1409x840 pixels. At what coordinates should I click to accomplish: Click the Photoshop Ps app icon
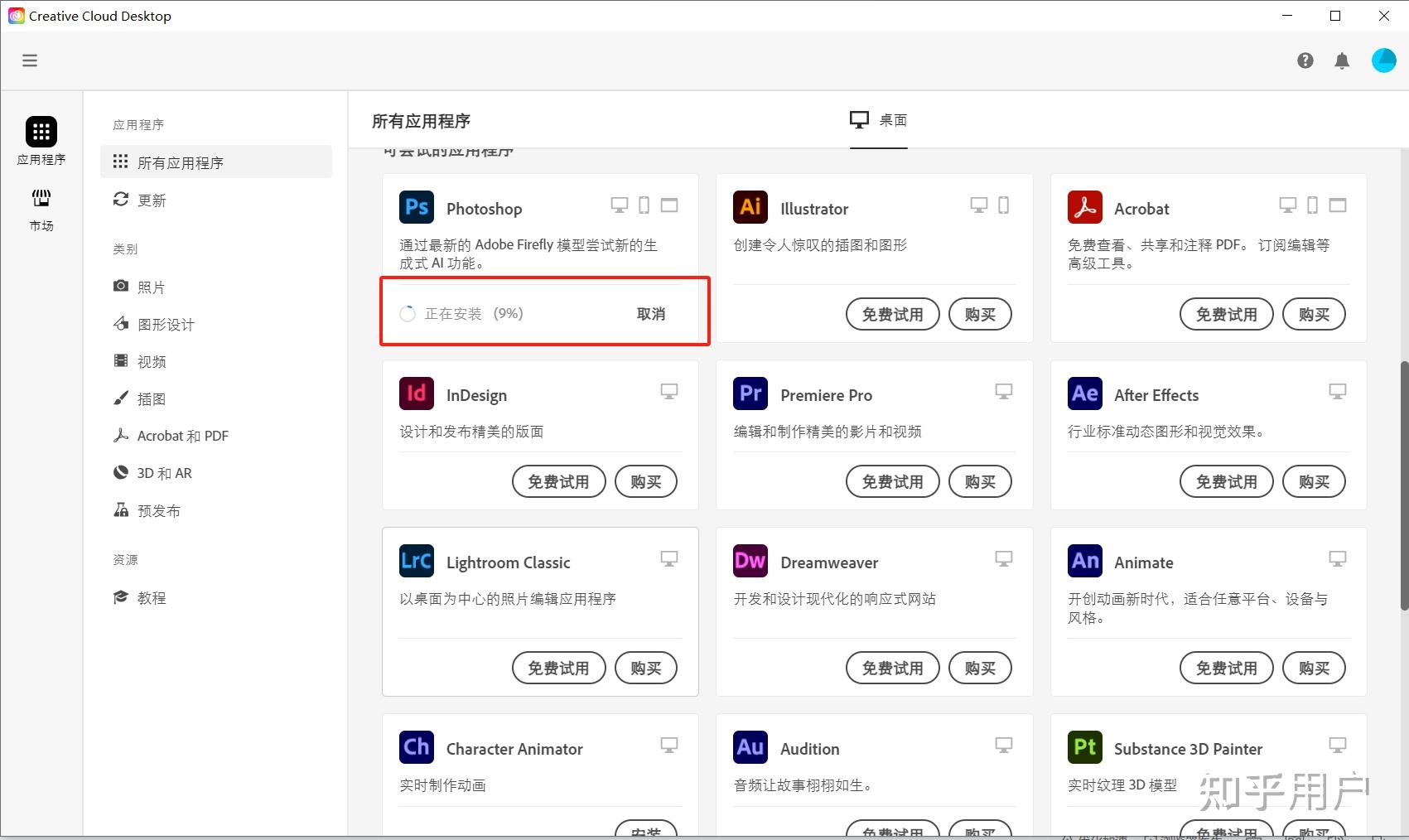tap(417, 207)
